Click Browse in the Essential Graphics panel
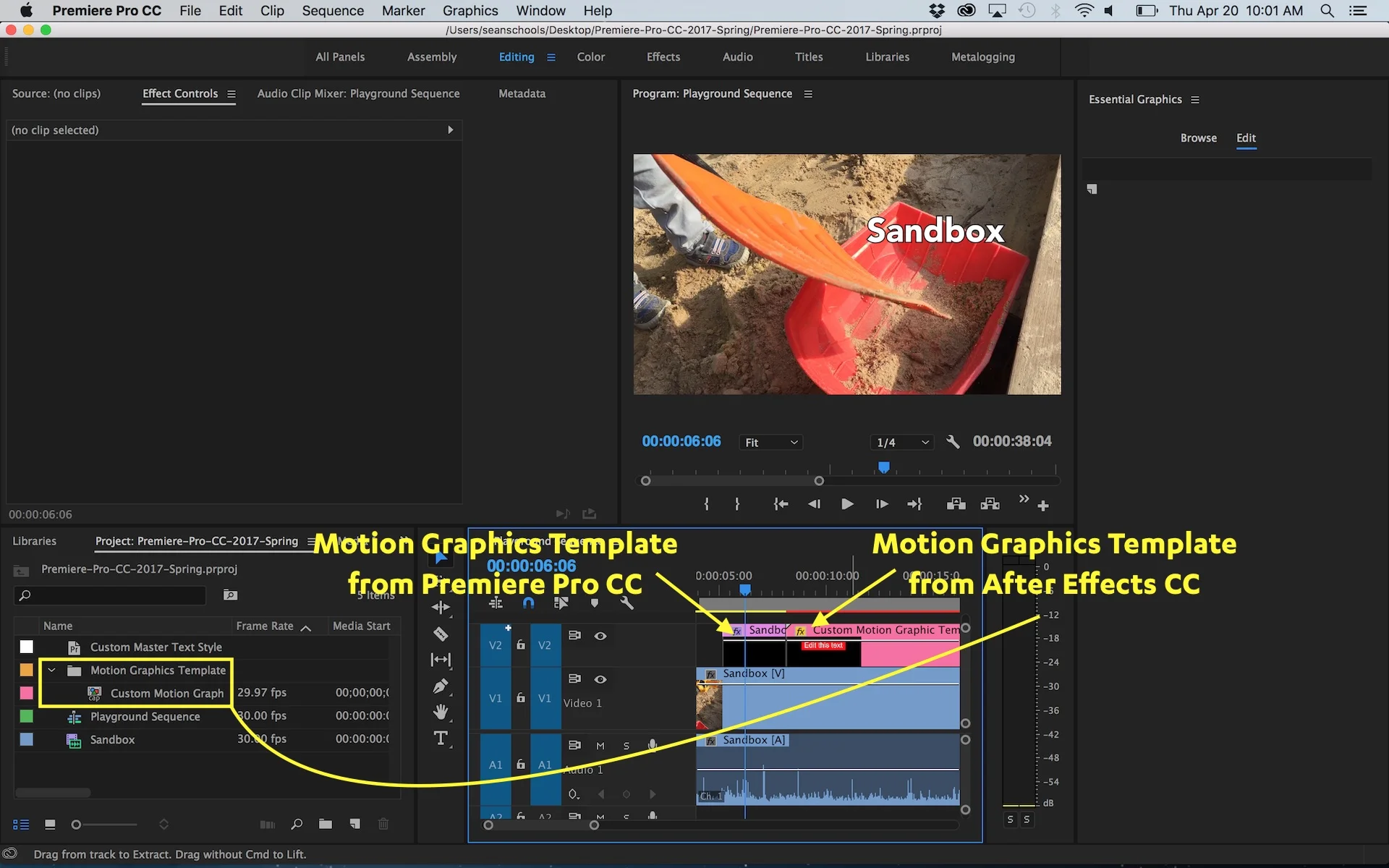 click(1198, 138)
